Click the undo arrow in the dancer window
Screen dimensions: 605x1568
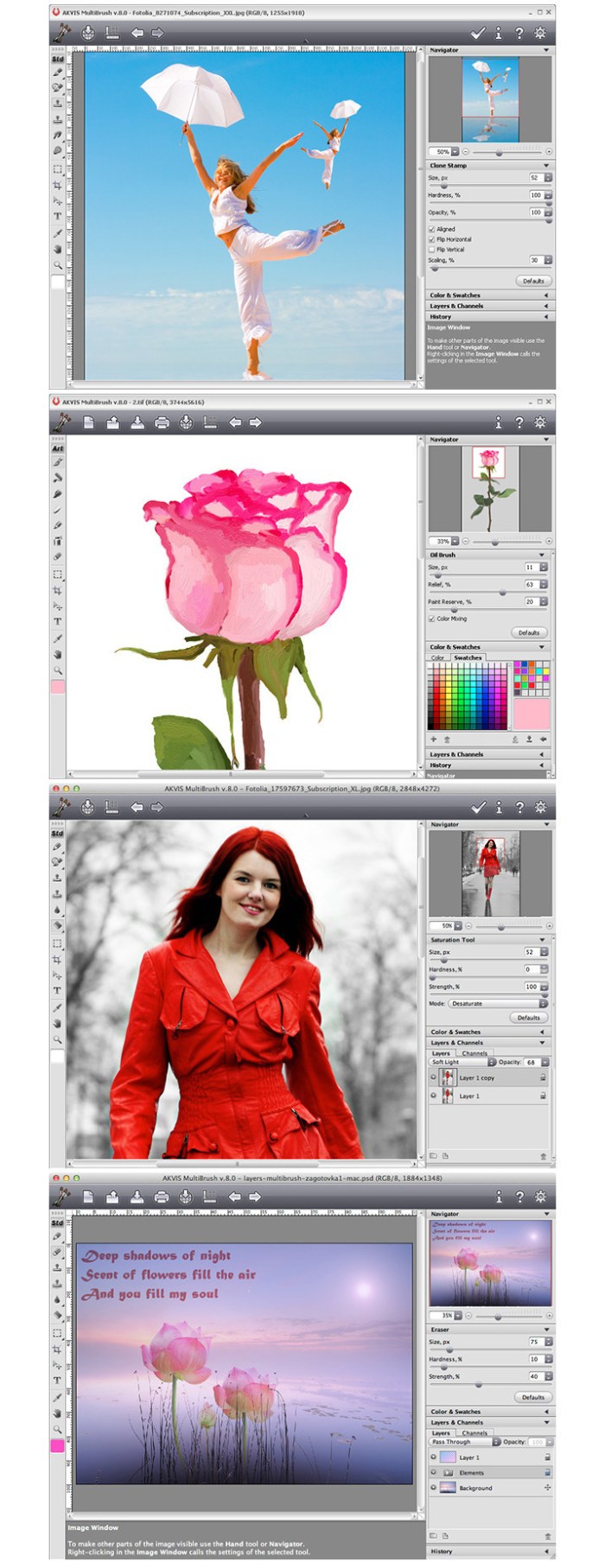click(x=137, y=33)
